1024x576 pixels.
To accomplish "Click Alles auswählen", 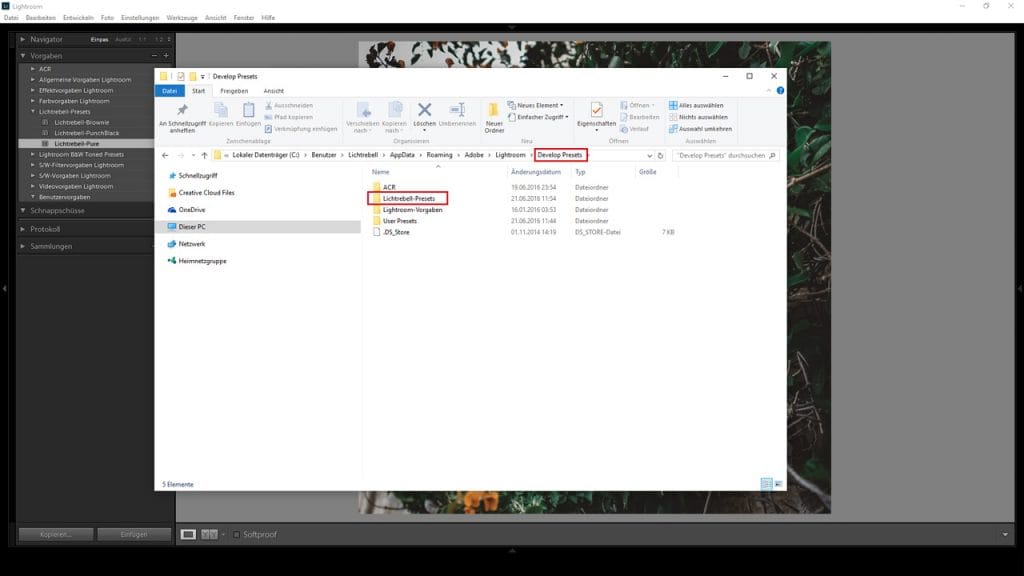I will pos(696,105).
